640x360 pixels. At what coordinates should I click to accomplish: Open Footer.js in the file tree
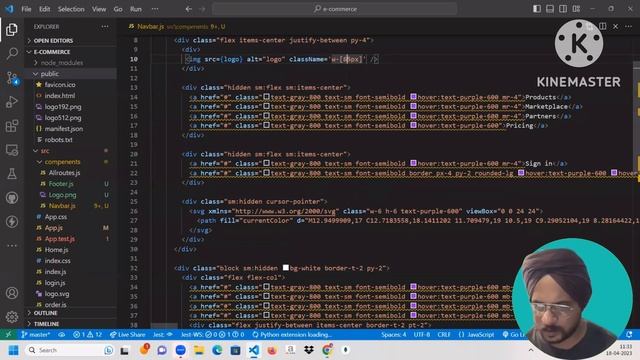61,184
